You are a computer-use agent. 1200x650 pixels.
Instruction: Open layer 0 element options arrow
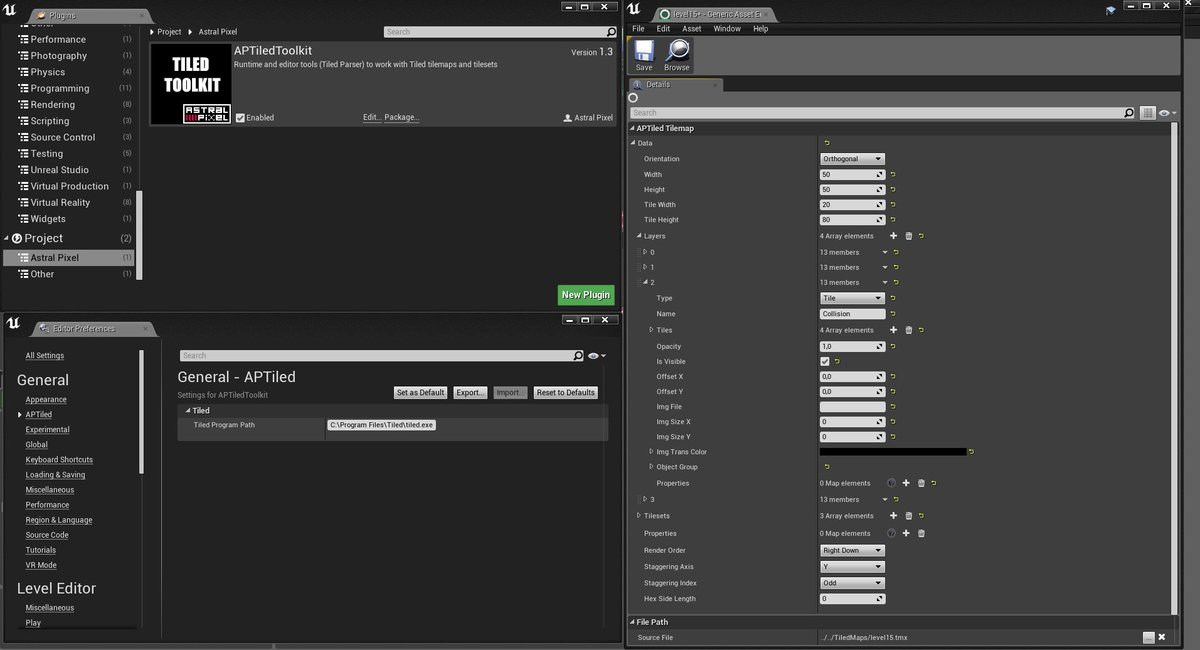885,252
